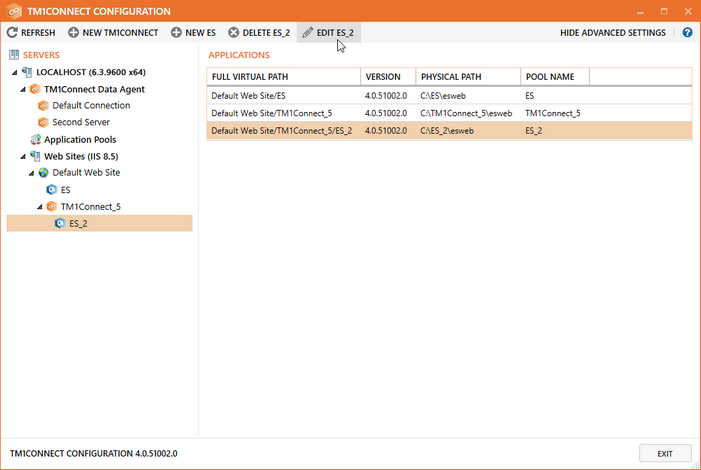The width and height of the screenshot is (701, 470).
Task: Click the ES_2 pool name cell
Action: coord(534,131)
